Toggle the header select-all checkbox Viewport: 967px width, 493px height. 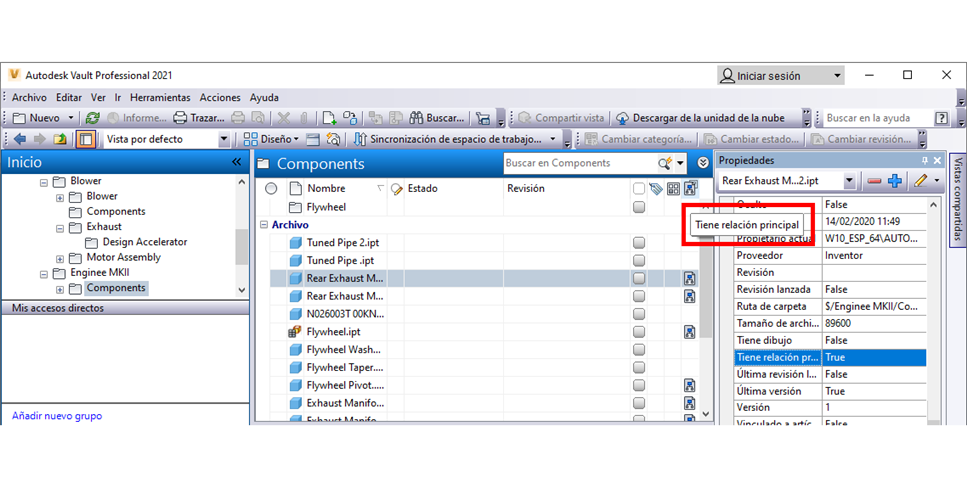639,189
